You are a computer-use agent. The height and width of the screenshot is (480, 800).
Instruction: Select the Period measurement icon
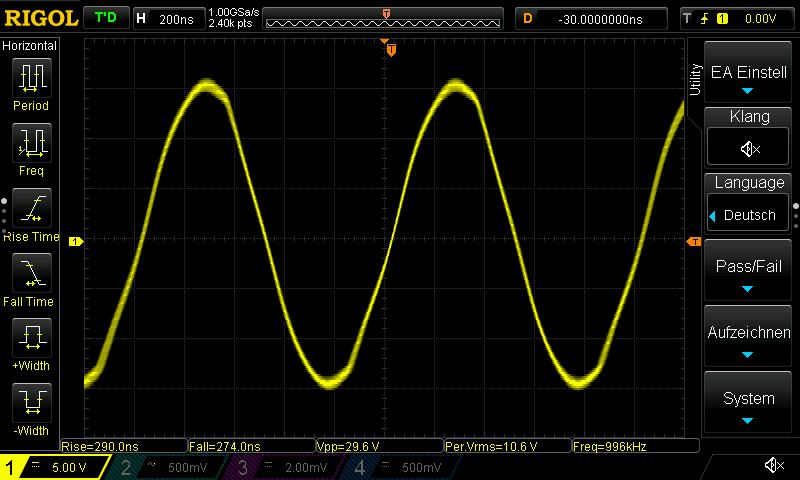coord(32,78)
